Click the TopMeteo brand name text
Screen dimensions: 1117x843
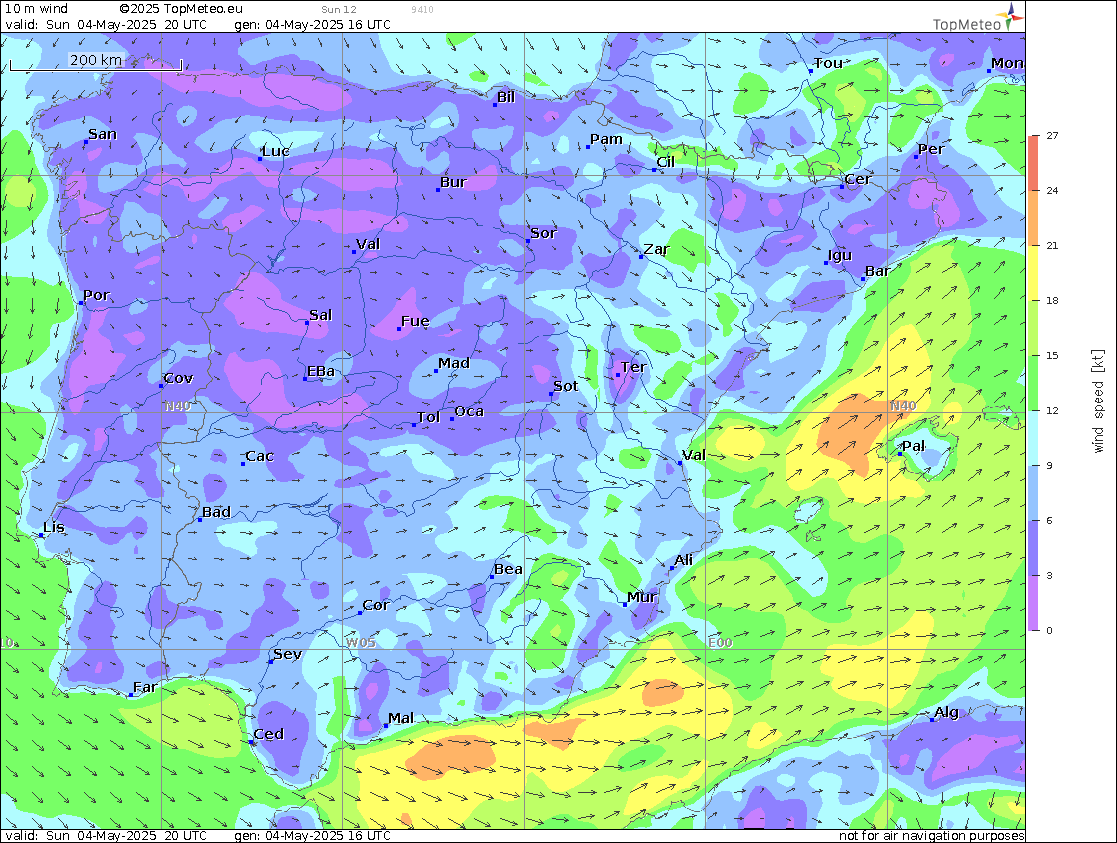967,24
